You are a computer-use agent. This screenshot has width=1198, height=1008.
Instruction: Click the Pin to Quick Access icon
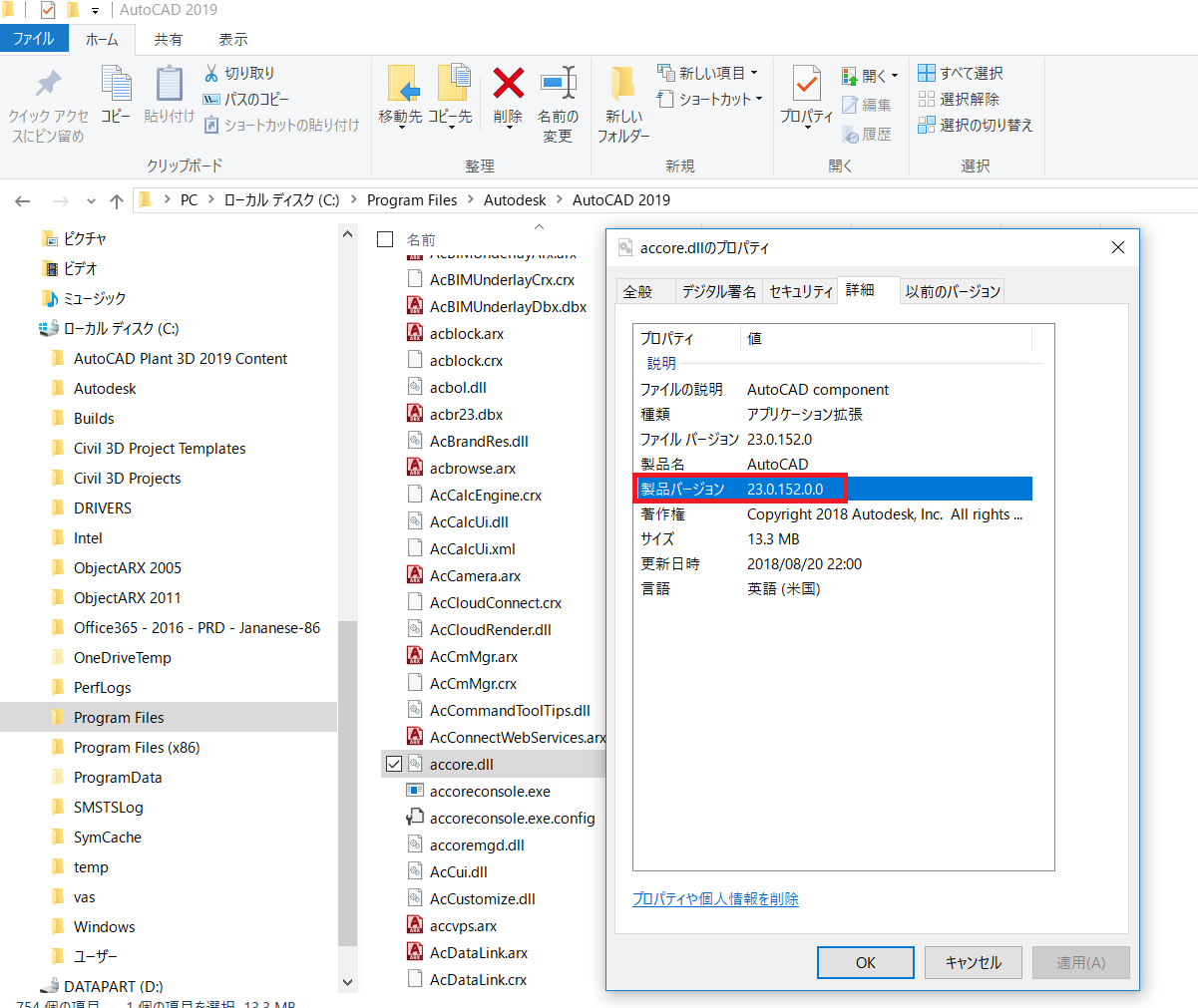pos(48,84)
